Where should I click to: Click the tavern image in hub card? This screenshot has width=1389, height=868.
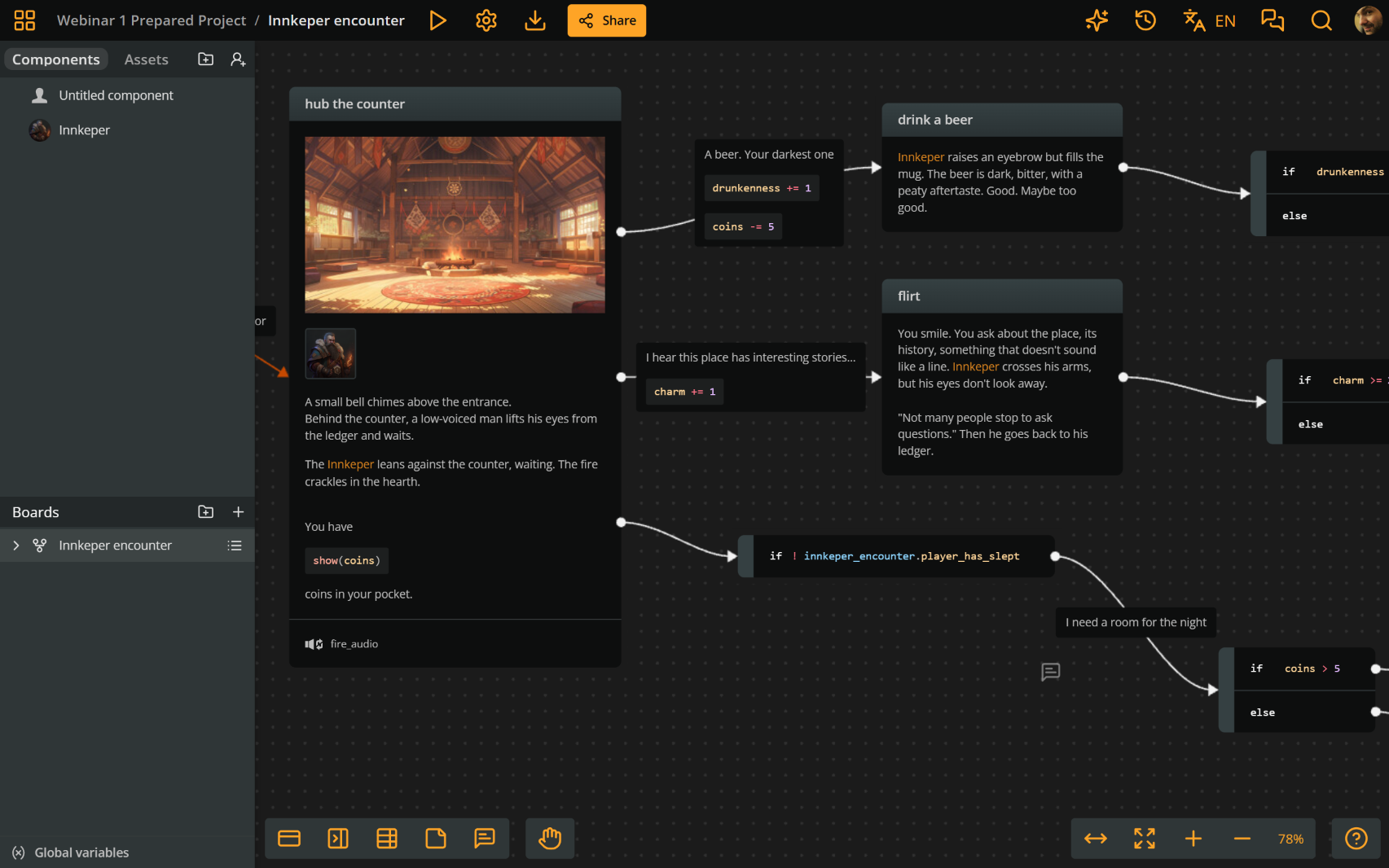[x=455, y=225]
